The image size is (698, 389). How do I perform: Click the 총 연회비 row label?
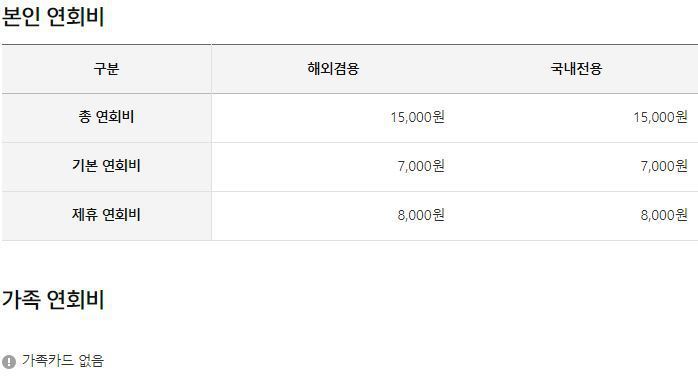click(106, 117)
